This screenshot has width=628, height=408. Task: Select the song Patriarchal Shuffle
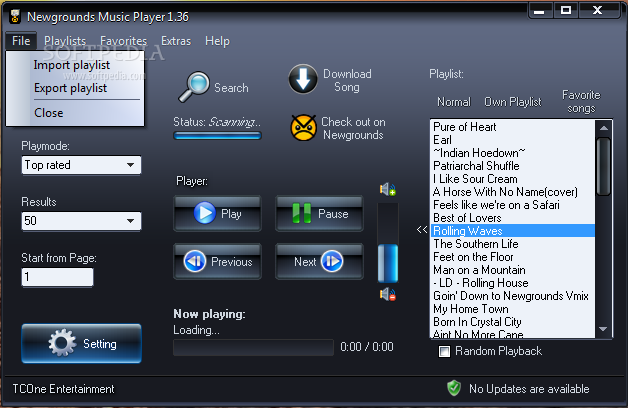click(x=513, y=166)
